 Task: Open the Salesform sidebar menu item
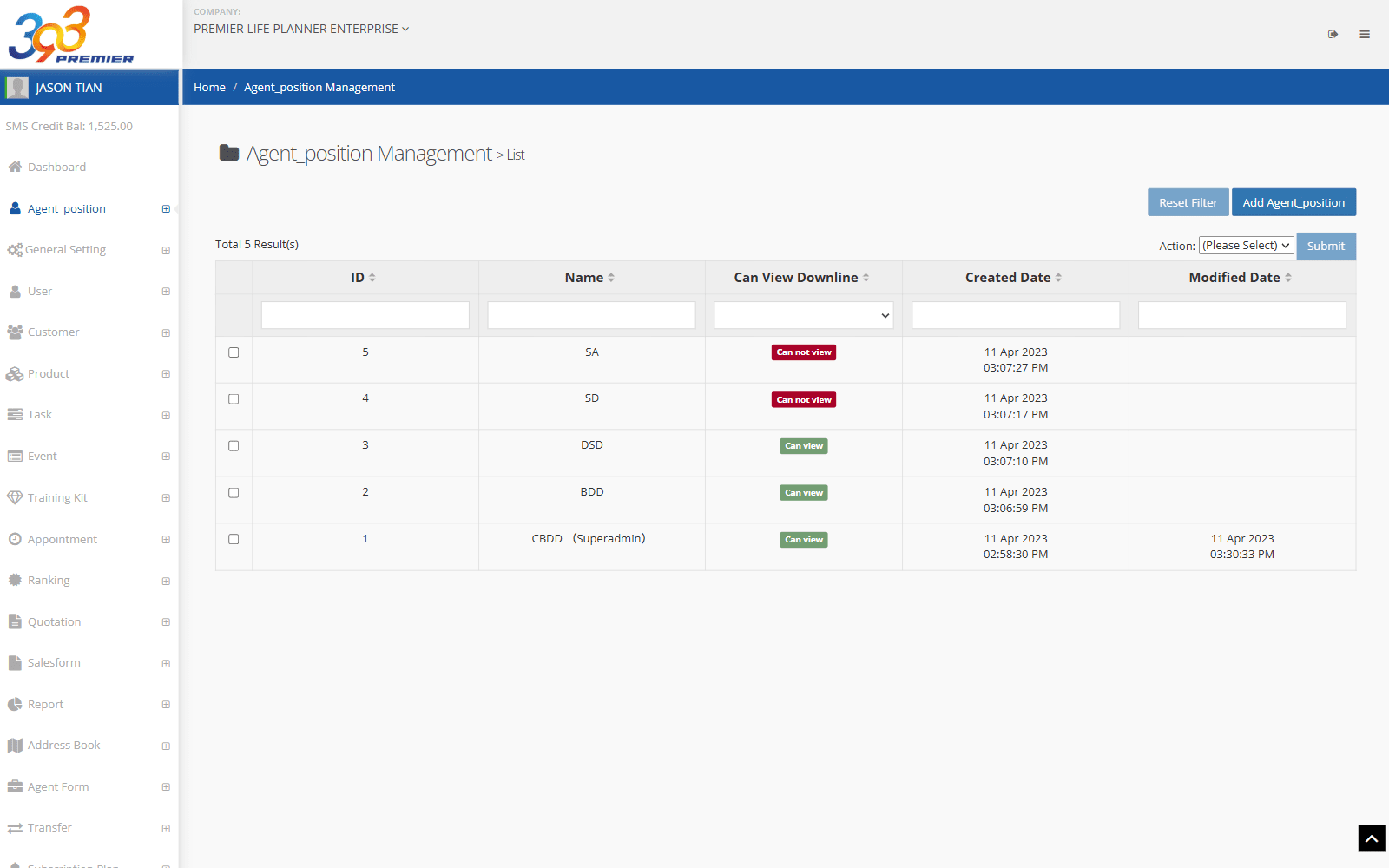coord(89,663)
